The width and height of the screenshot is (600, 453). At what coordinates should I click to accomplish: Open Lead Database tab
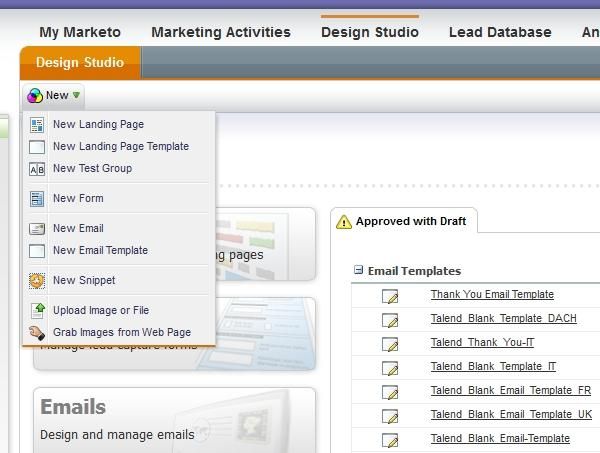pyautogui.click(x=500, y=32)
